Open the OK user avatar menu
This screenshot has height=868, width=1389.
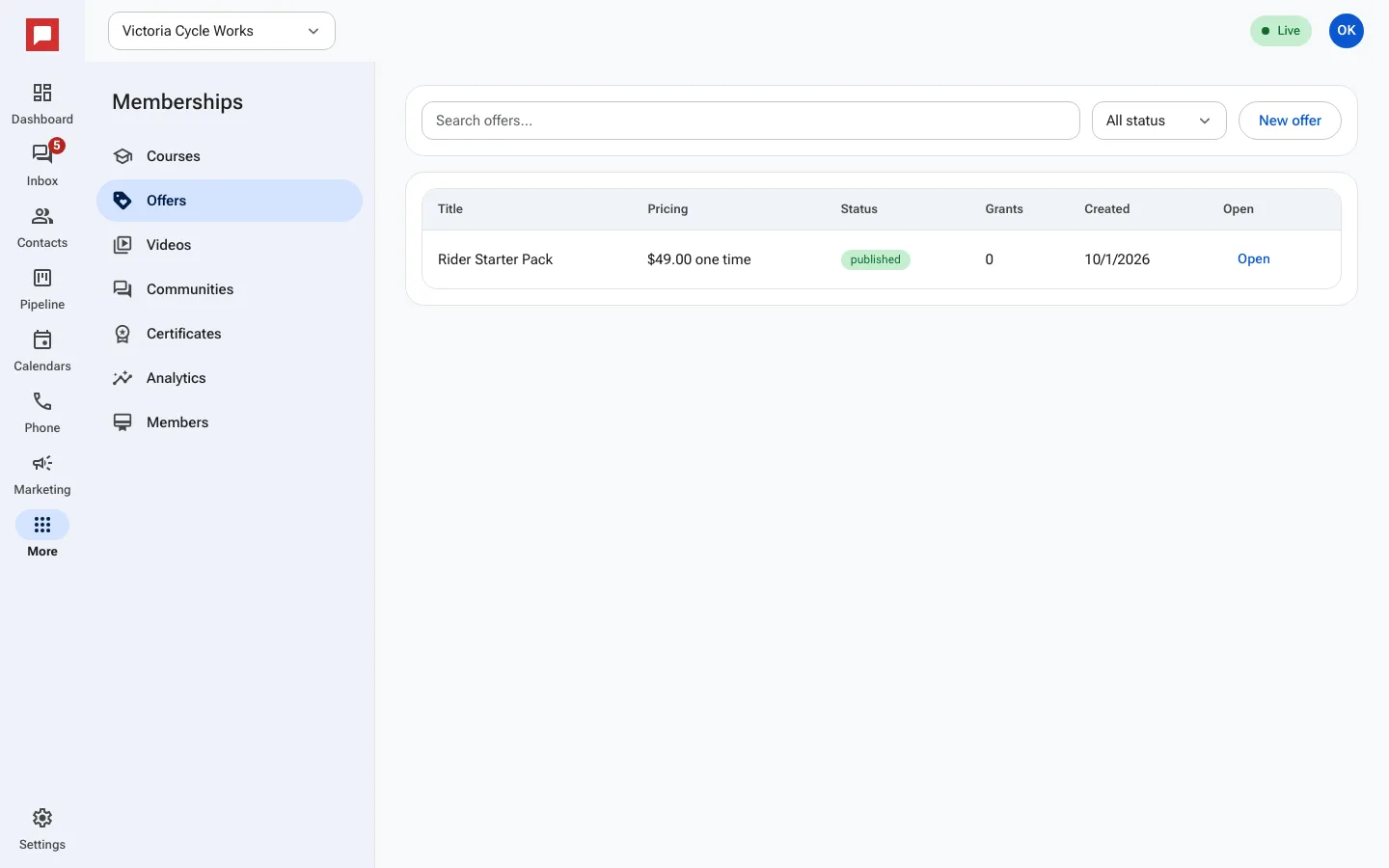click(1347, 31)
